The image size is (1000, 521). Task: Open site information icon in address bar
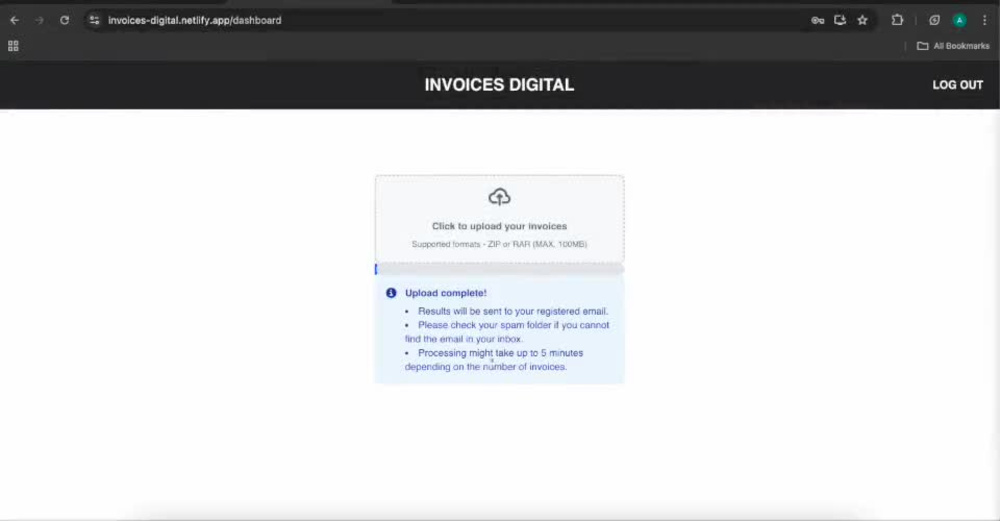pos(94,20)
